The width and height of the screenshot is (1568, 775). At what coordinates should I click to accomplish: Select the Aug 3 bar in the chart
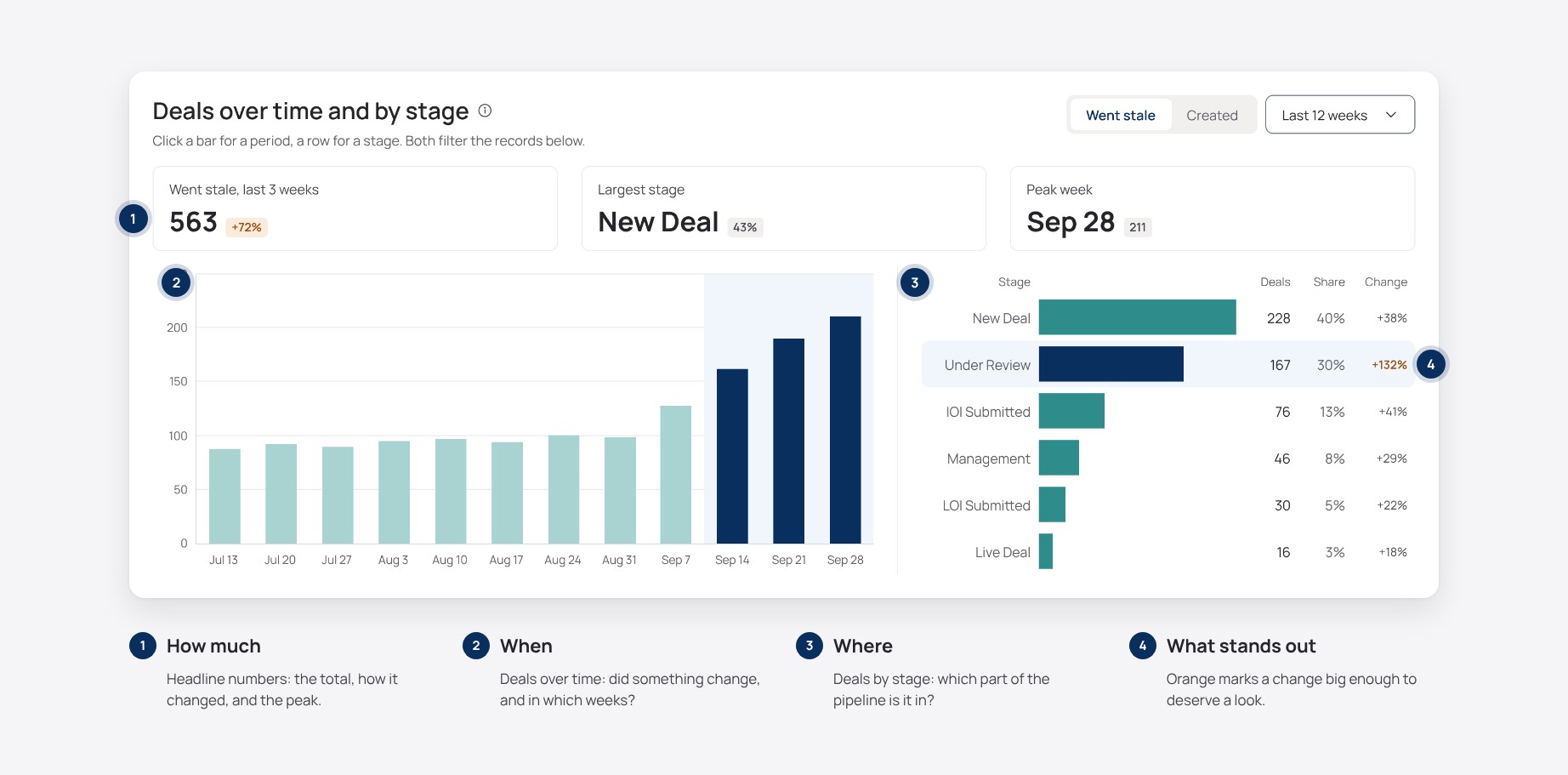click(x=394, y=492)
